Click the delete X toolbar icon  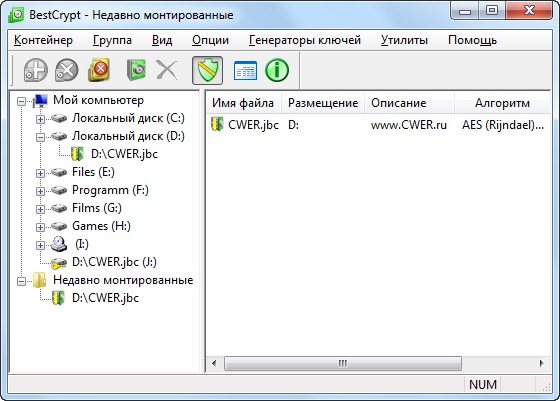(167, 70)
